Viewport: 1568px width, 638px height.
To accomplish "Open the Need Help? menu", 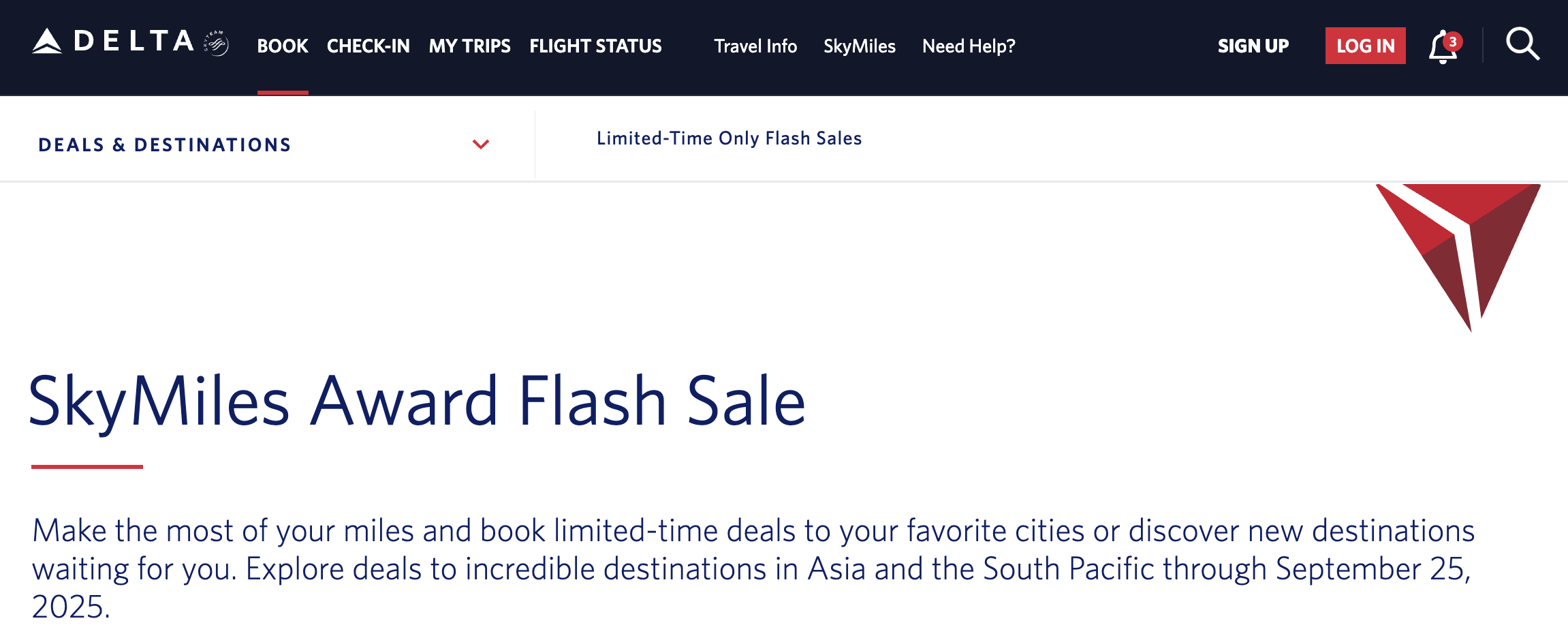I will (969, 46).
